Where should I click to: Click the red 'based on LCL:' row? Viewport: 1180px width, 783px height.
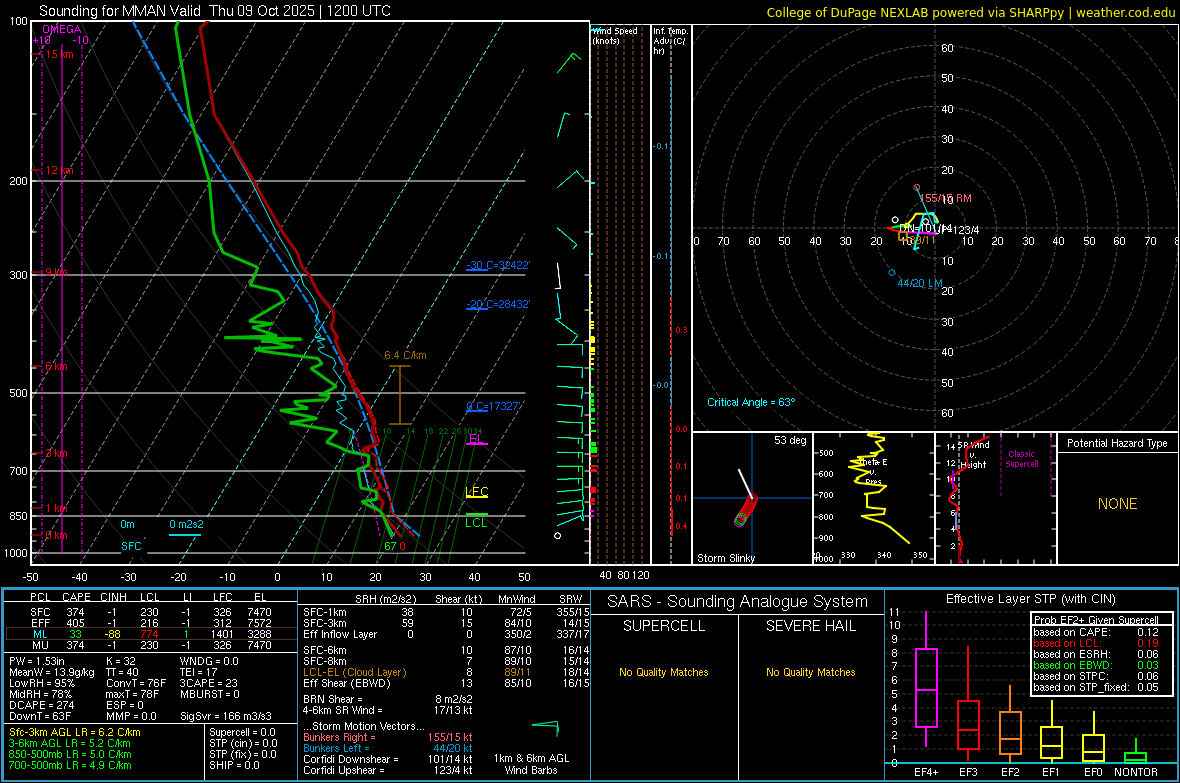point(1096,643)
